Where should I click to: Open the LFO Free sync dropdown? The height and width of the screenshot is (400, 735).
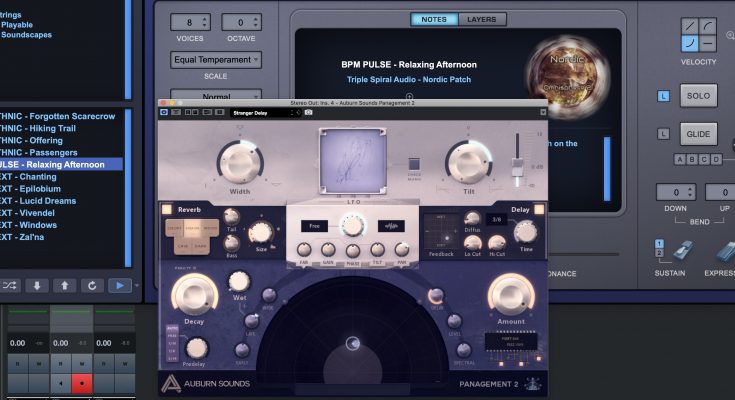tap(314, 226)
